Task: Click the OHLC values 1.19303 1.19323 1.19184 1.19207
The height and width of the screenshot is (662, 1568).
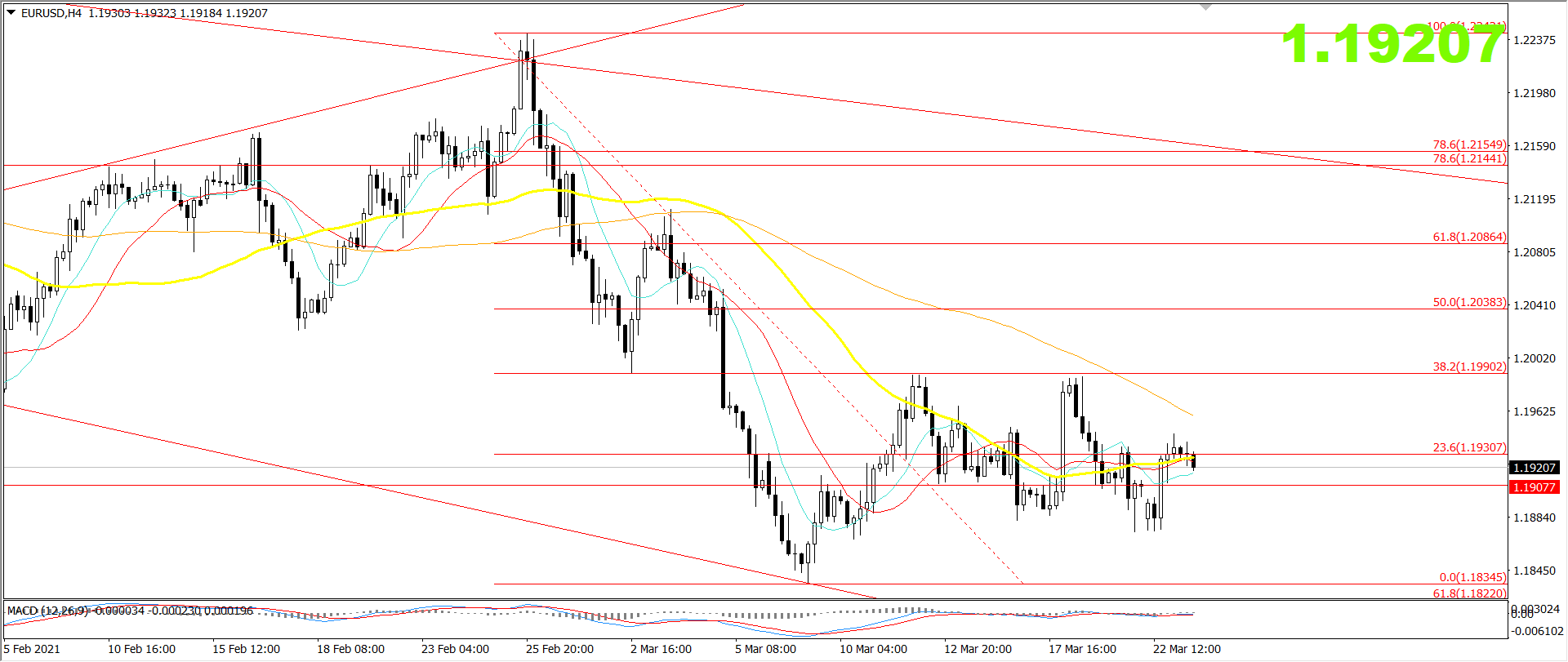Action: point(178,13)
